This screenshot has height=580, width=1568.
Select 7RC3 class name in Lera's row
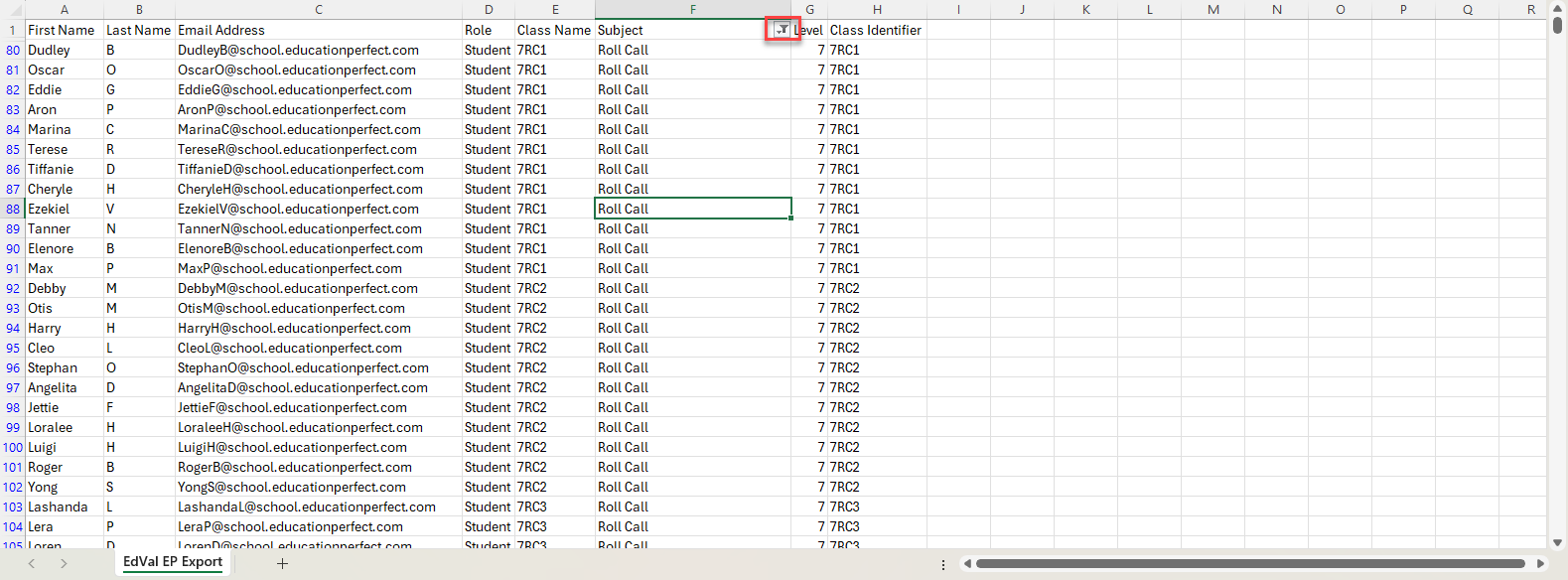coord(555,526)
